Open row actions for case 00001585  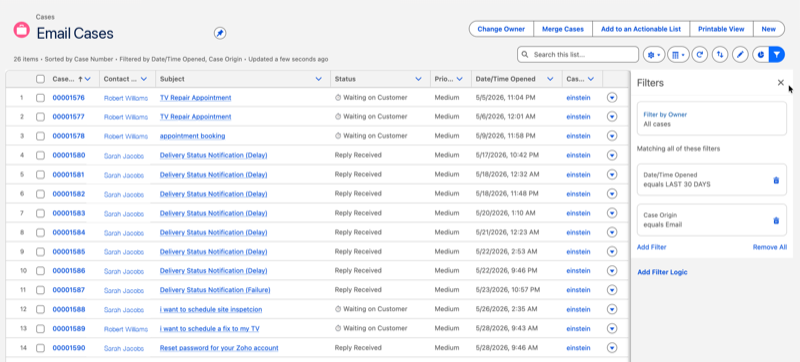pyautogui.click(x=612, y=251)
